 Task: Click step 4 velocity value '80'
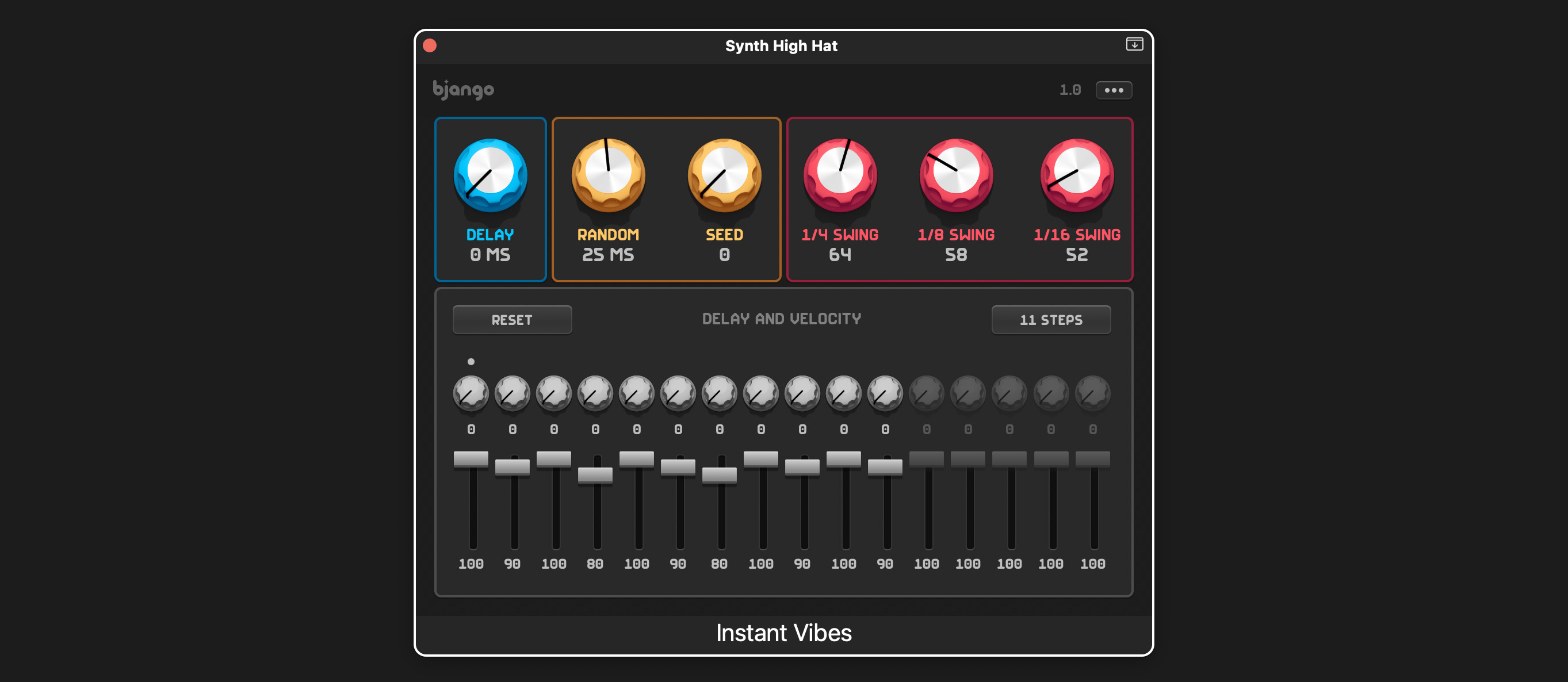click(595, 564)
